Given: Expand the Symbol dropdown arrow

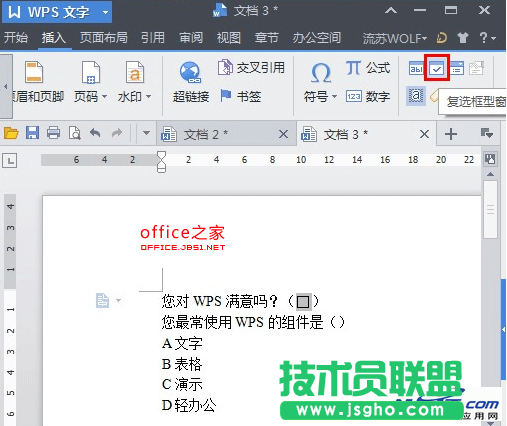Looking at the screenshot, I should (334, 97).
